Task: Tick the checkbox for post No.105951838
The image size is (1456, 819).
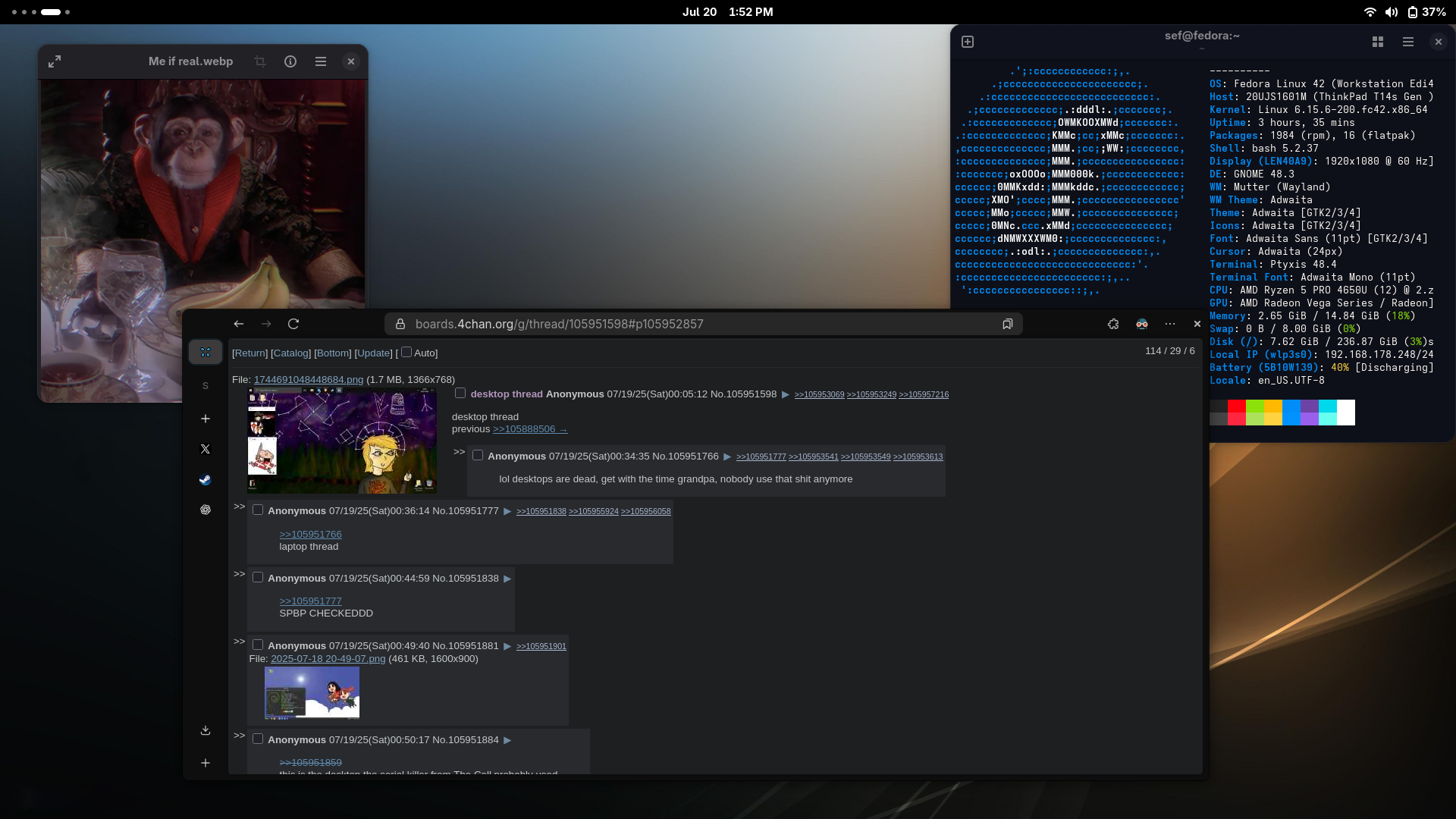Action: pyautogui.click(x=258, y=577)
